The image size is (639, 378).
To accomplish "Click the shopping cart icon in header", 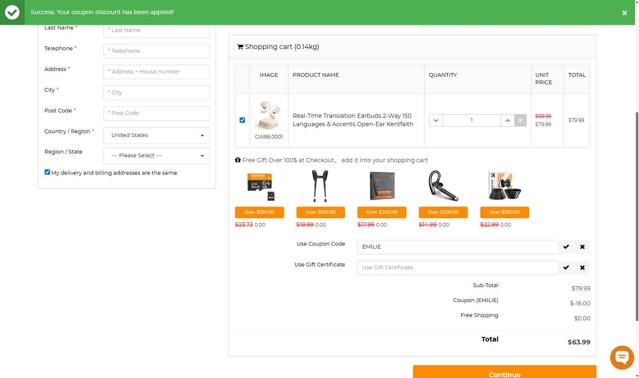I will pos(240,46).
